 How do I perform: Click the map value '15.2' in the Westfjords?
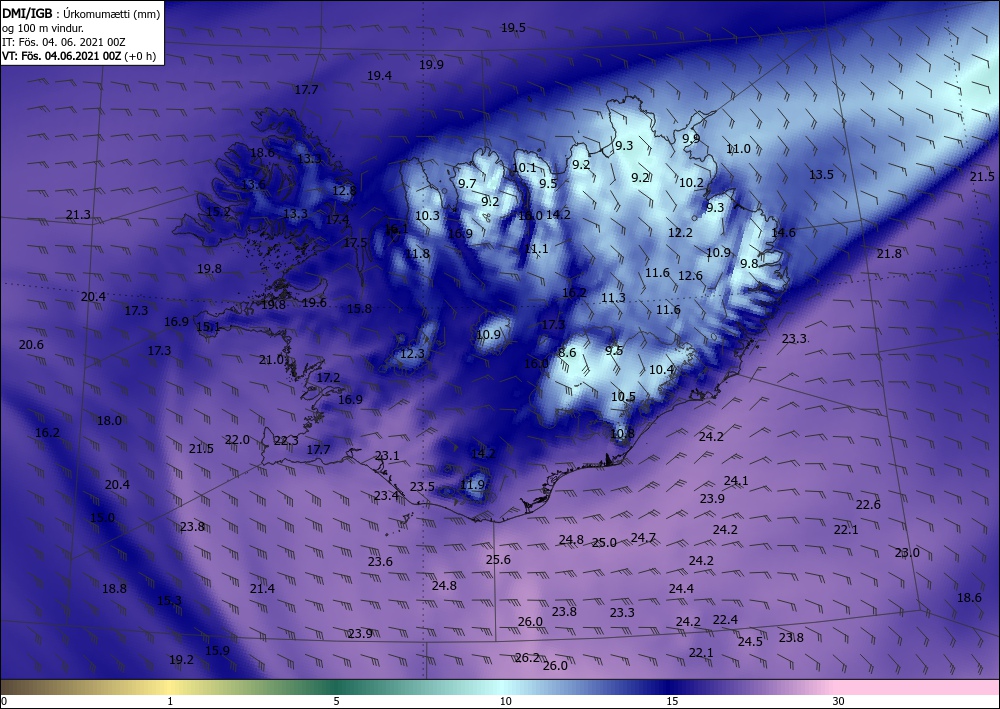pyautogui.click(x=218, y=212)
